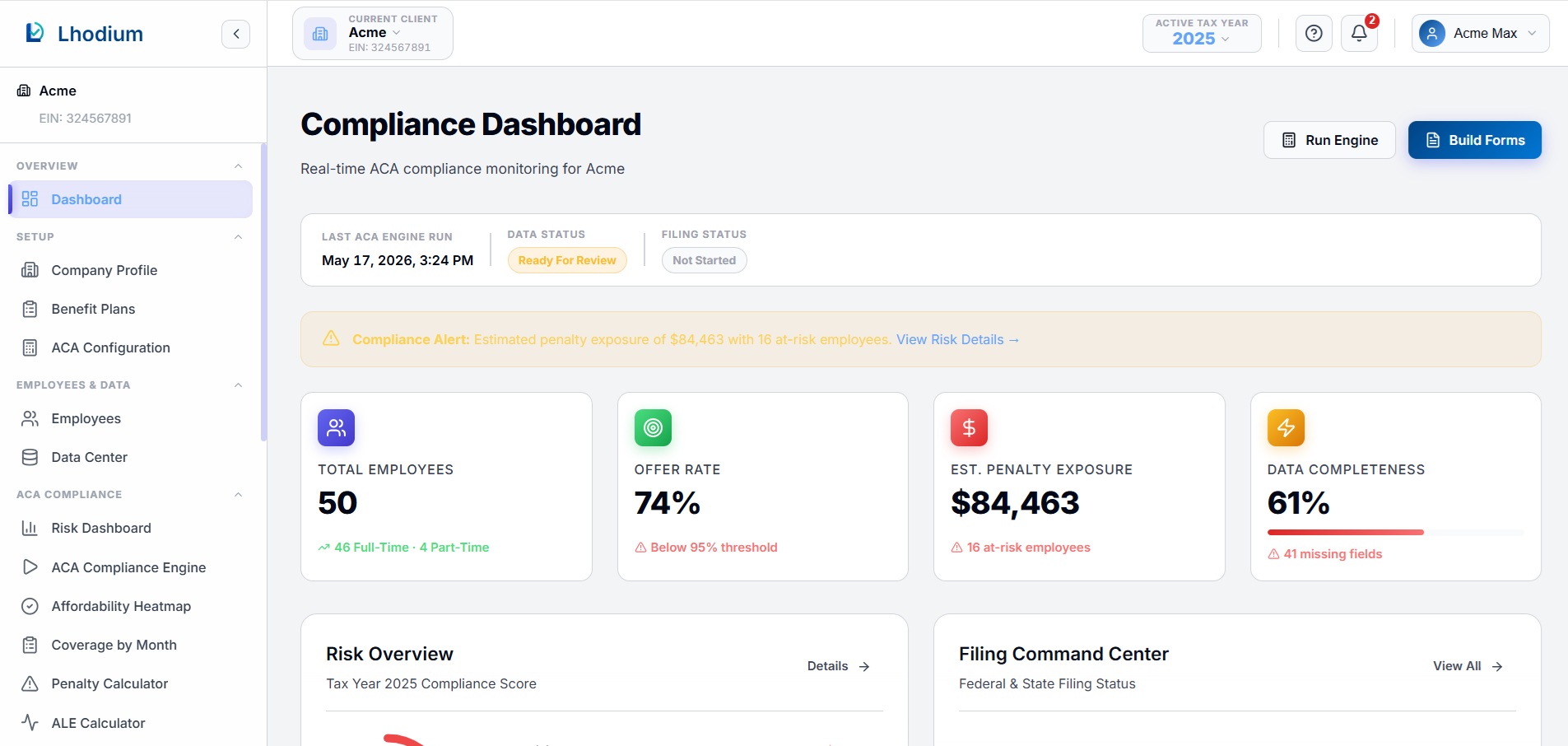The width and height of the screenshot is (1568, 746).
Task: Click the Total Employees people icon
Action: click(x=336, y=427)
